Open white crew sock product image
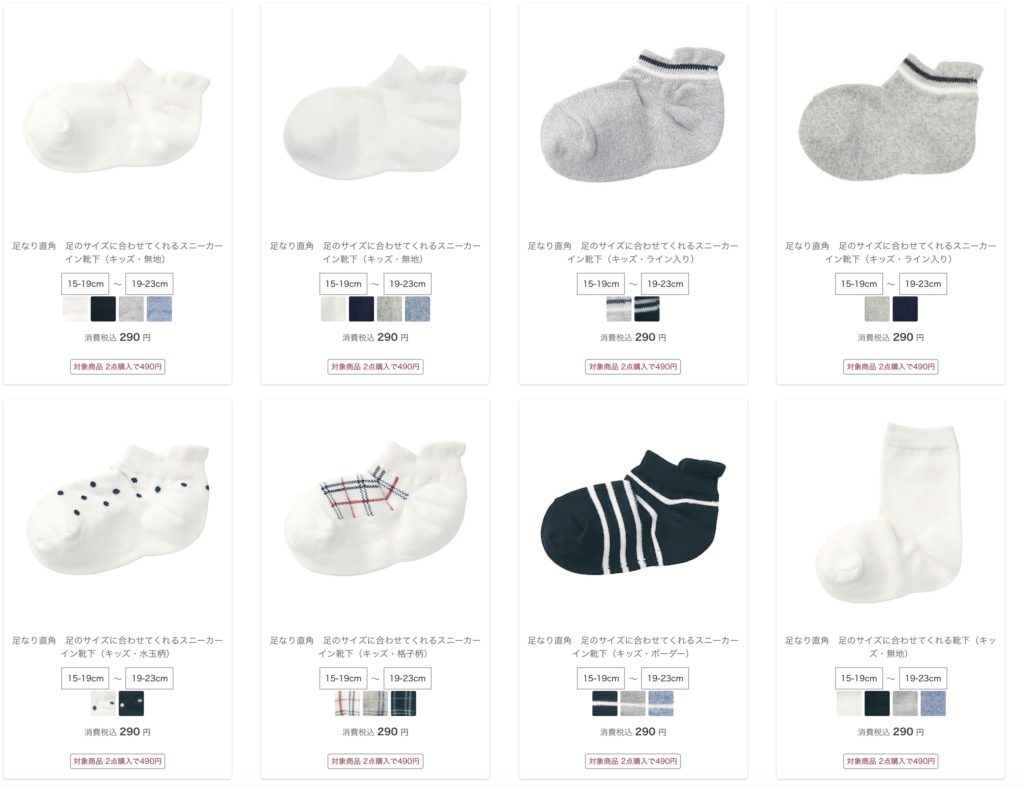Viewport: 1024px width, 789px height. [890, 513]
